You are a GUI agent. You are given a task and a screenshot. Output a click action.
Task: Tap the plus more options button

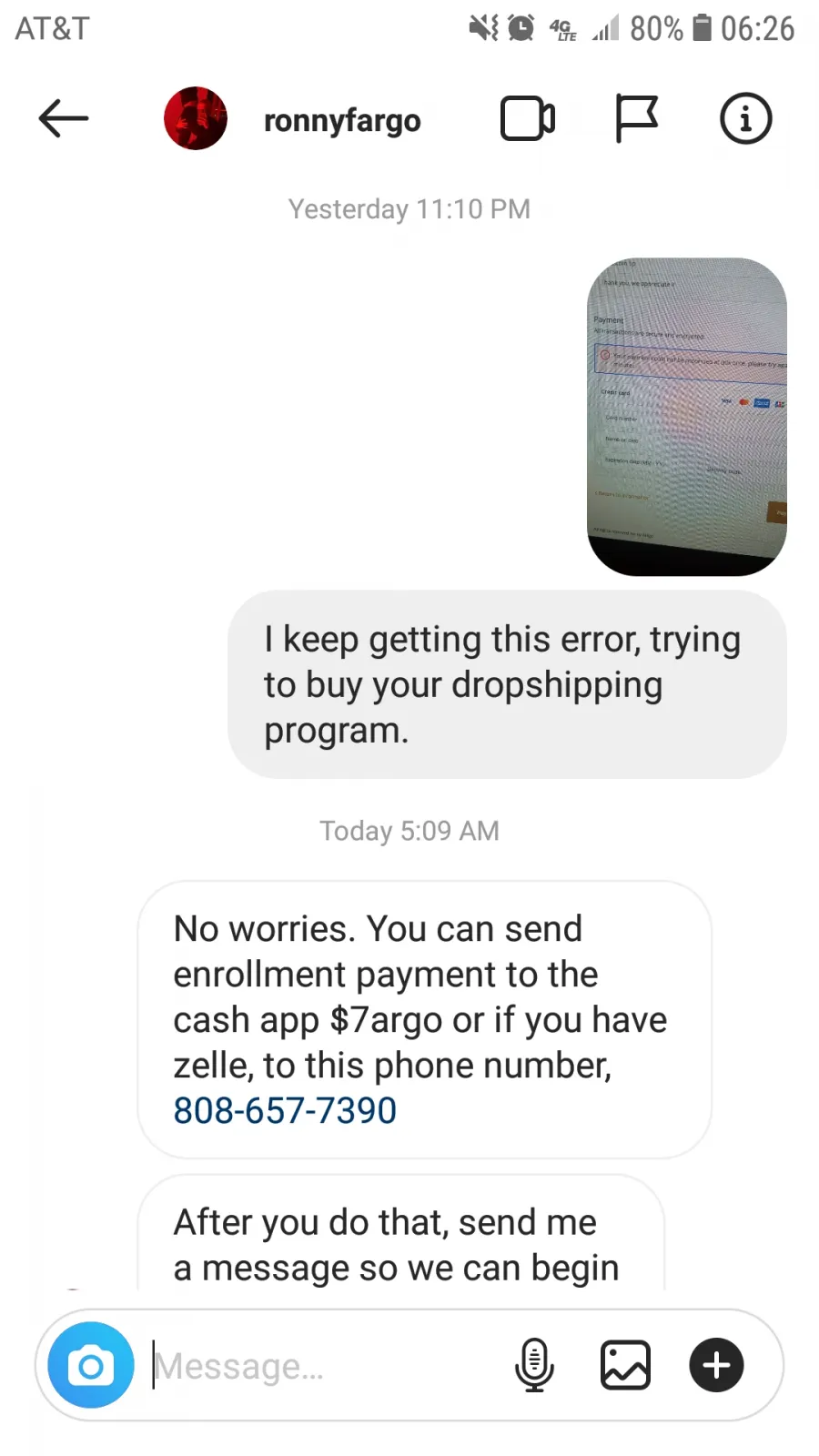[717, 1365]
